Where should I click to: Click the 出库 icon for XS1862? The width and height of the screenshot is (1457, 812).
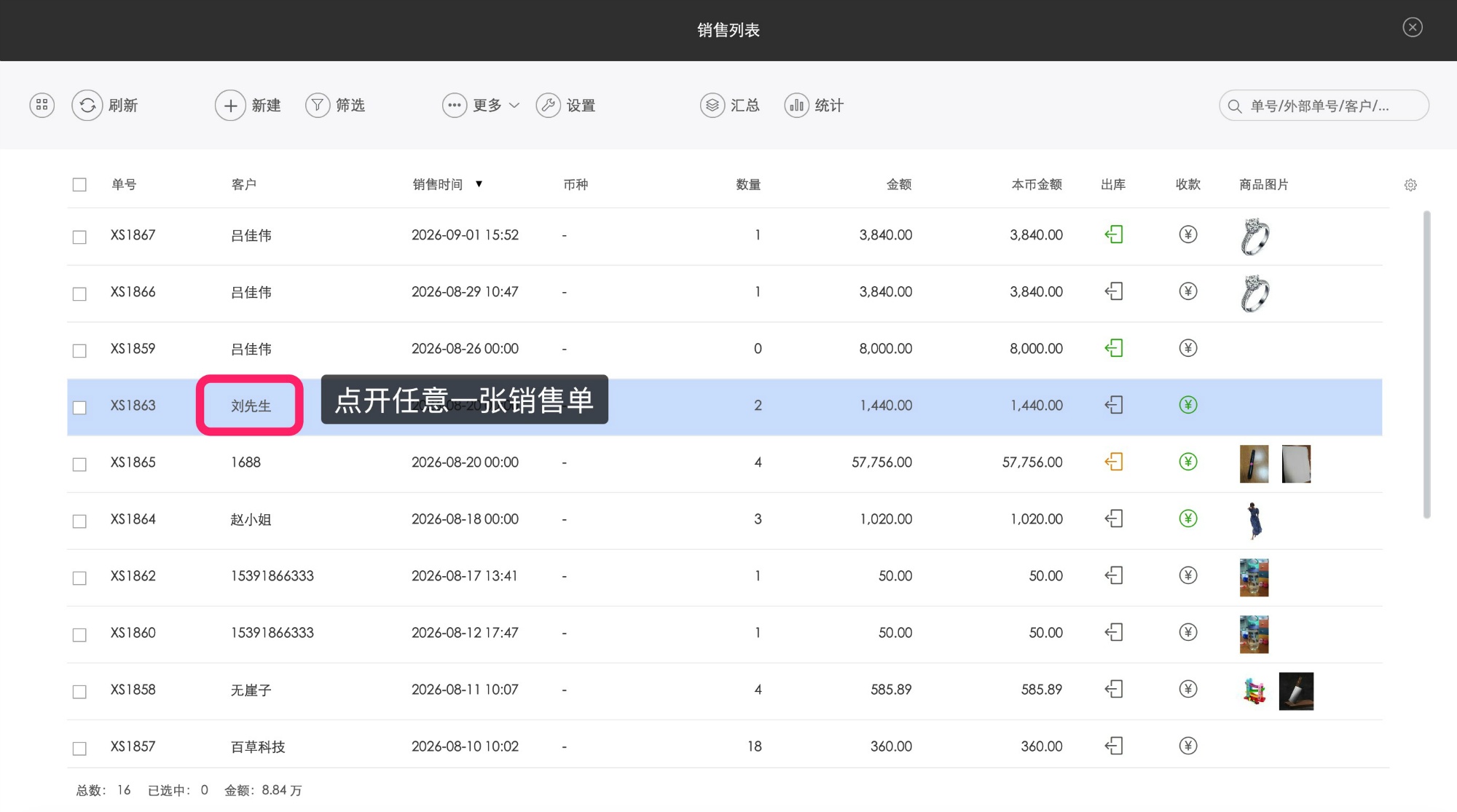click(x=1114, y=575)
